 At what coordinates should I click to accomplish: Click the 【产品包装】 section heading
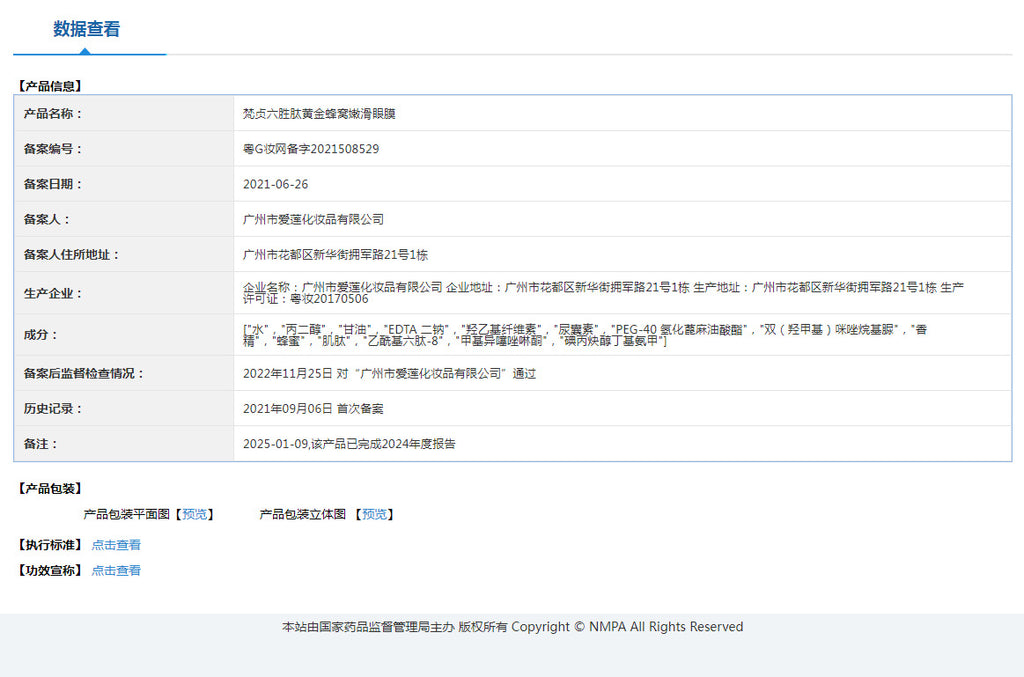(50, 489)
